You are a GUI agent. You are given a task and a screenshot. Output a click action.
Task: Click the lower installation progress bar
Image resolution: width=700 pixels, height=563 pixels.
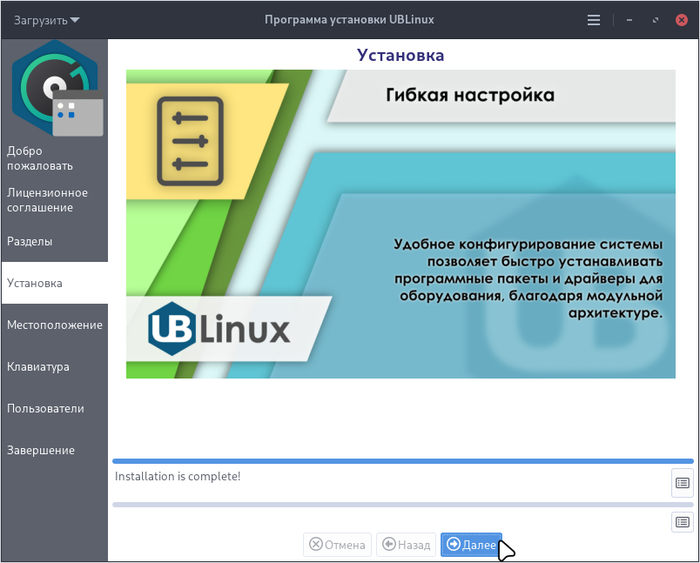coord(403,505)
